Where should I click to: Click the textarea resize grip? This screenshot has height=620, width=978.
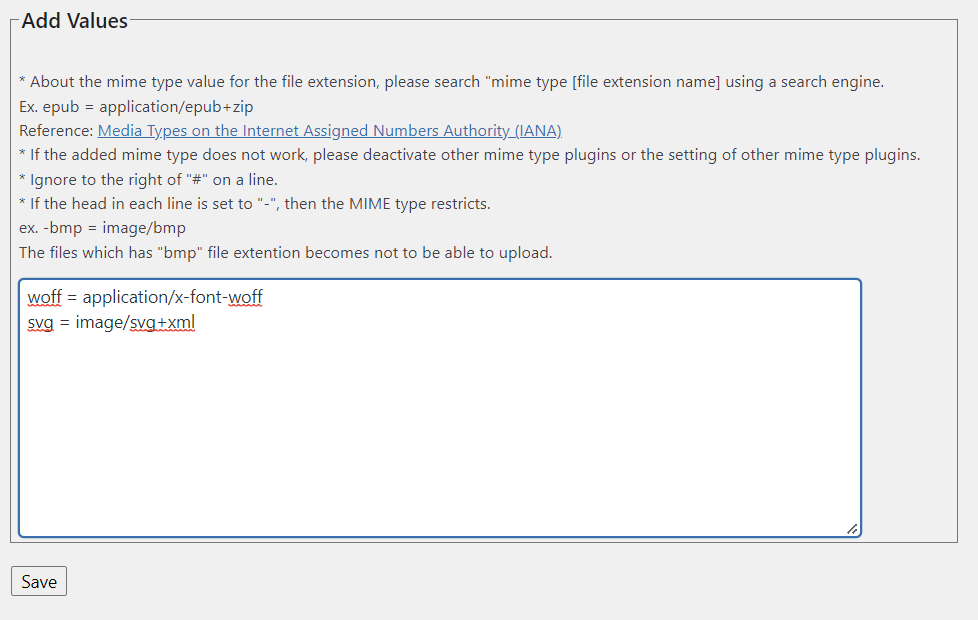(851, 529)
